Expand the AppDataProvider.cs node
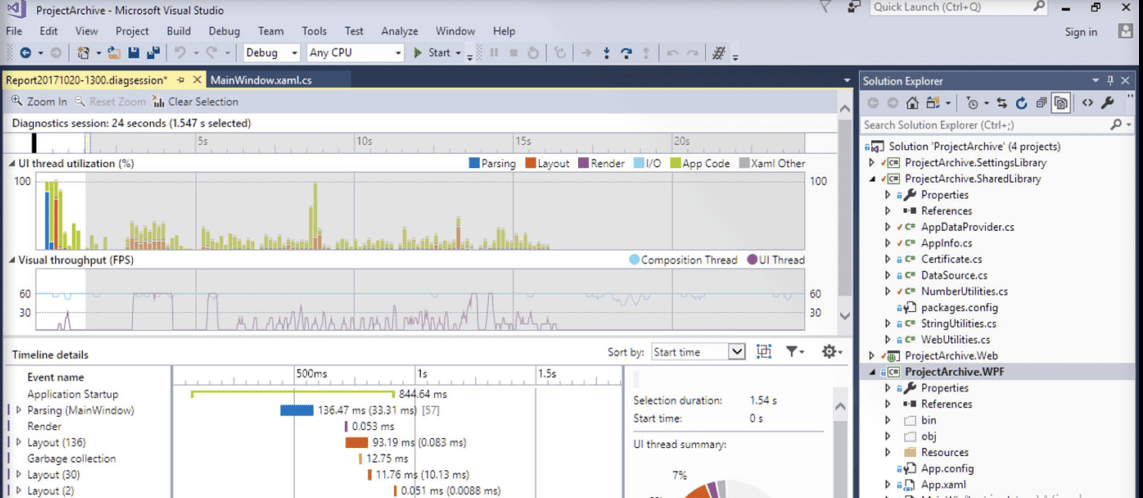This screenshot has height=498, width=1143. [x=887, y=227]
